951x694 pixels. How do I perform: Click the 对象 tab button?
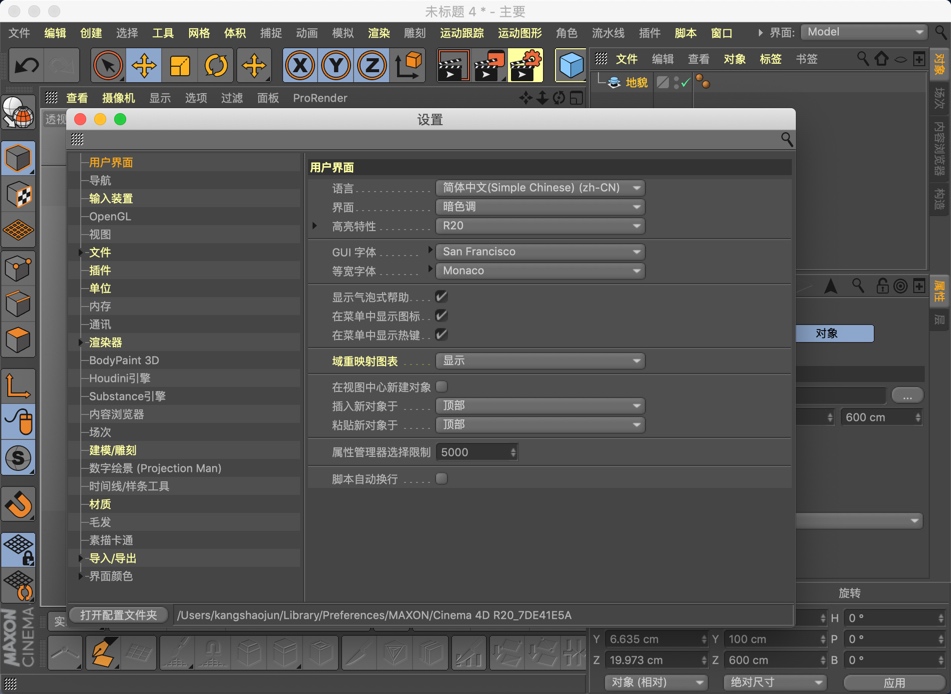tap(835, 333)
